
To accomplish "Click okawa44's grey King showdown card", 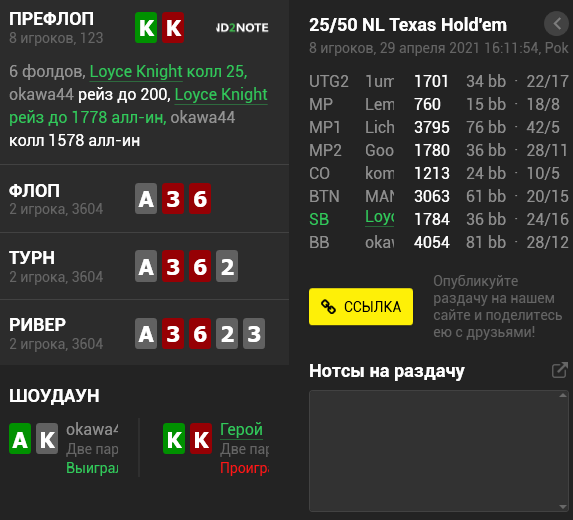I will point(47,439).
